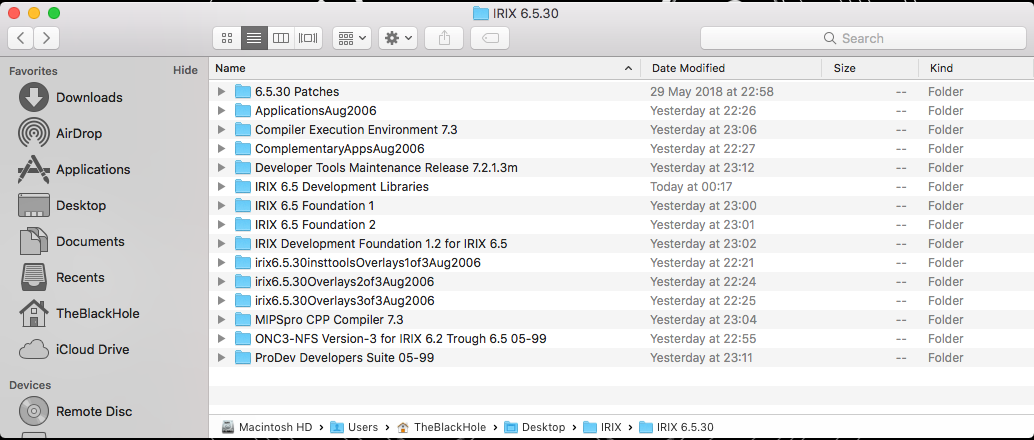Go to Desktop in the path bar
The image size is (1034, 440).
(535, 427)
